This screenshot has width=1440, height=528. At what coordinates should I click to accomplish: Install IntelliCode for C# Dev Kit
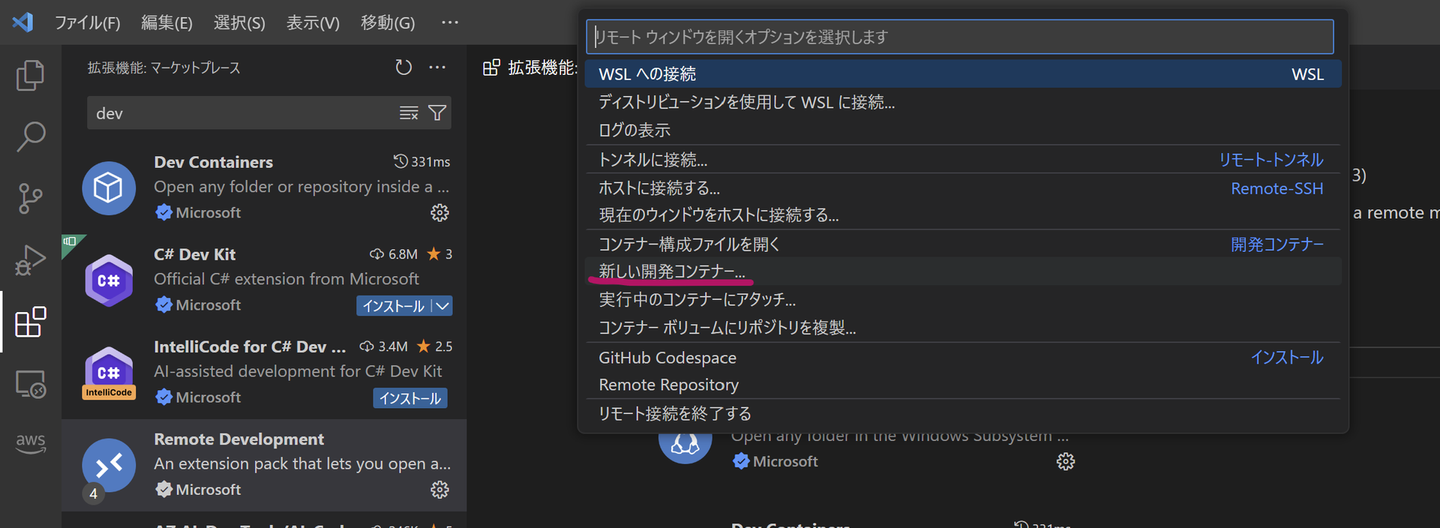(x=410, y=398)
